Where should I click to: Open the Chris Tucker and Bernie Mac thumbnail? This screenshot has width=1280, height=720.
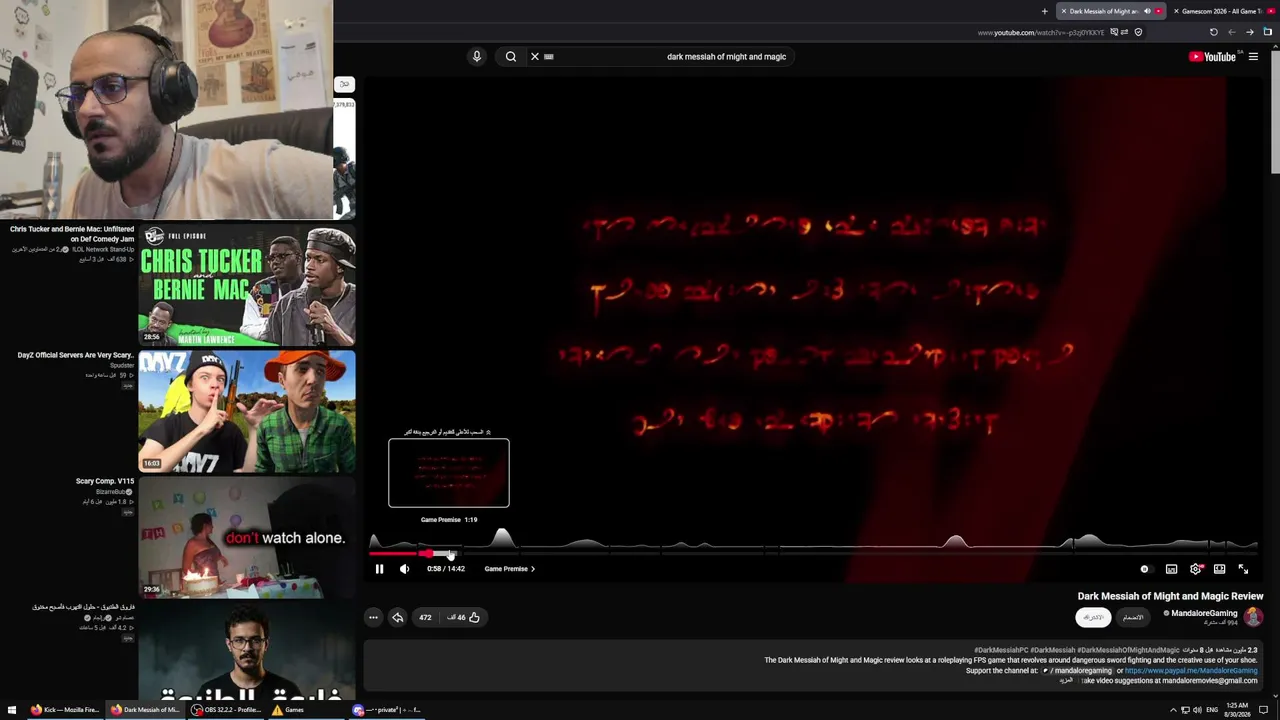(x=247, y=285)
